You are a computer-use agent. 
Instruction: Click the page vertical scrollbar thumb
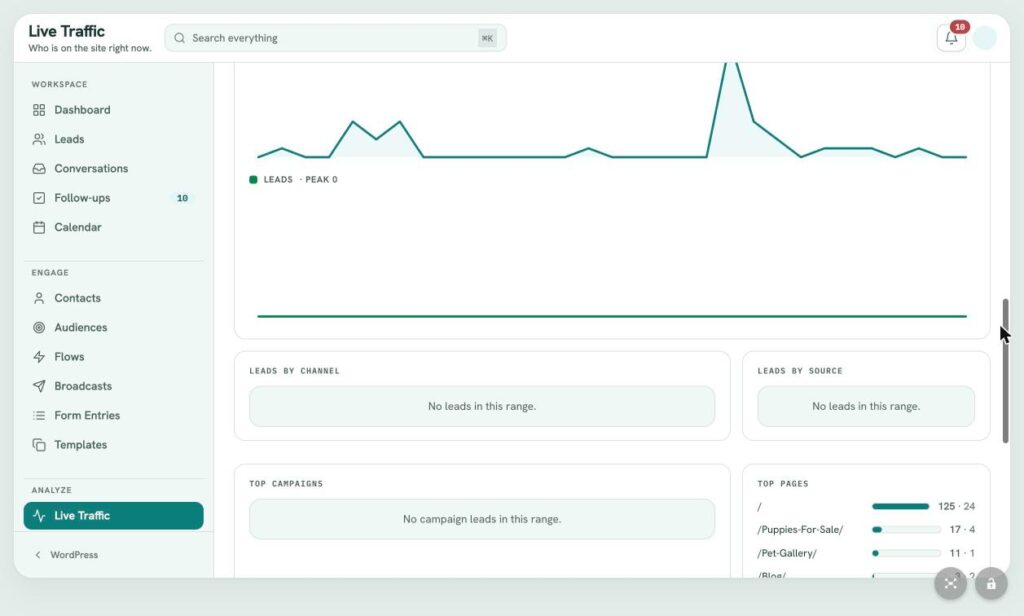pos(1006,370)
